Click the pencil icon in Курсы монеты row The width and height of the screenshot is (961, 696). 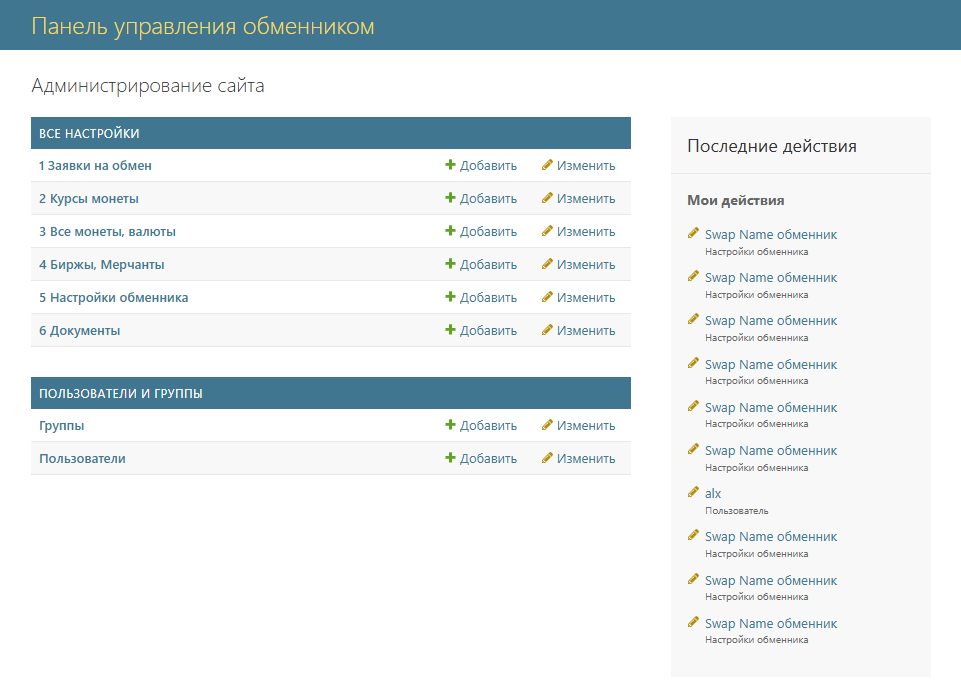pyautogui.click(x=547, y=199)
